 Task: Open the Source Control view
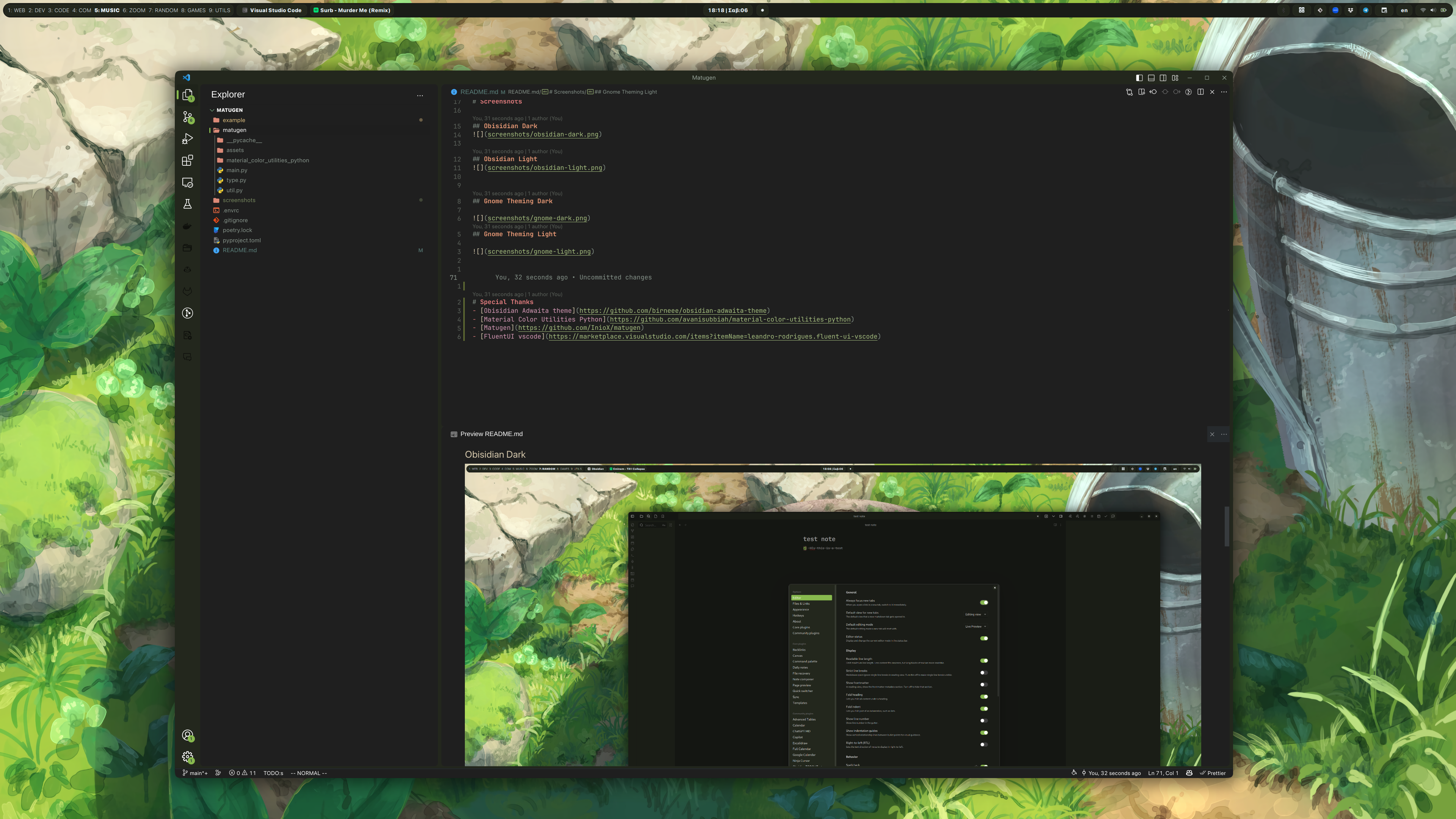pos(188,117)
